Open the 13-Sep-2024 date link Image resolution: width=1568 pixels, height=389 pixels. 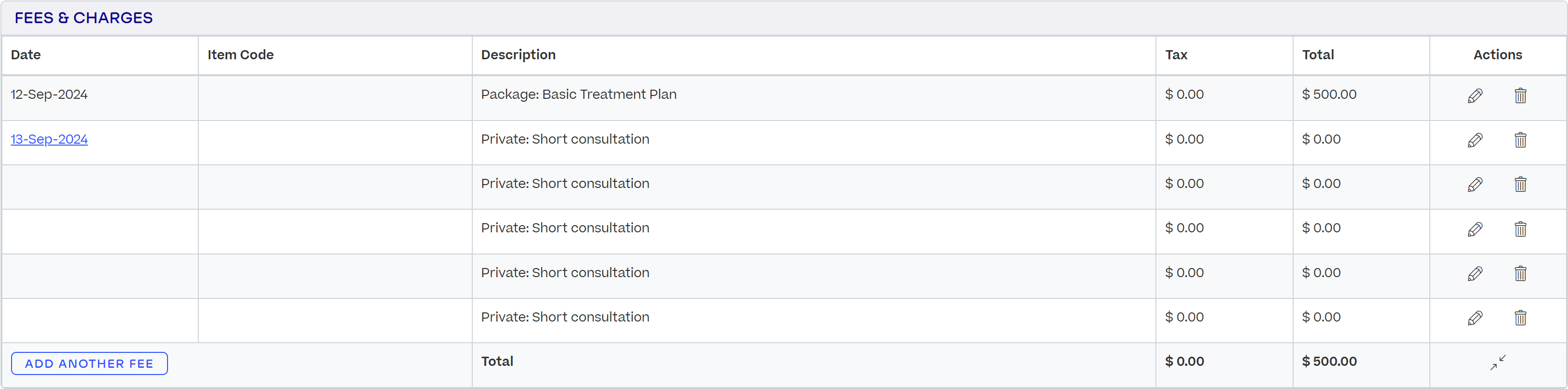click(49, 139)
